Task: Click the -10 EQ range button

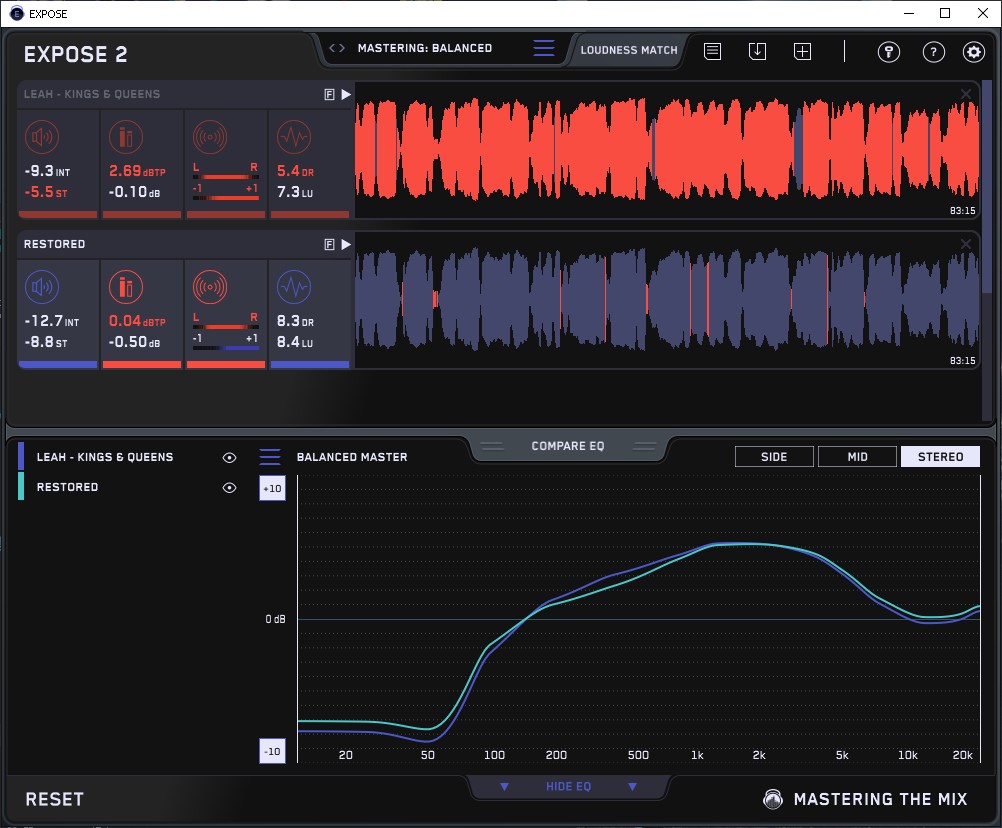Action: click(x=272, y=751)
